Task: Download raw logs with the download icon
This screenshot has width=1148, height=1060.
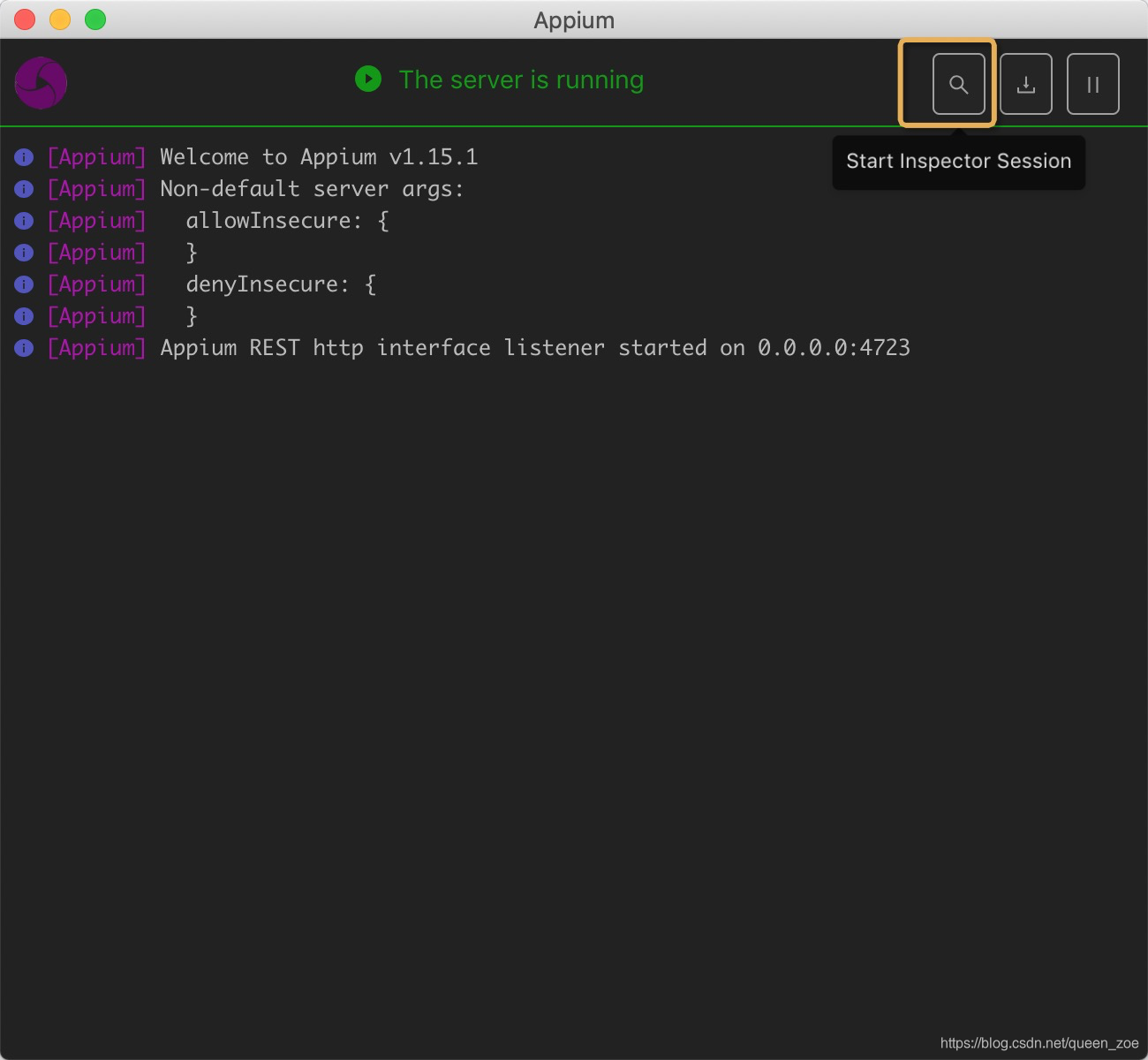Action: tap(1025, 84)
